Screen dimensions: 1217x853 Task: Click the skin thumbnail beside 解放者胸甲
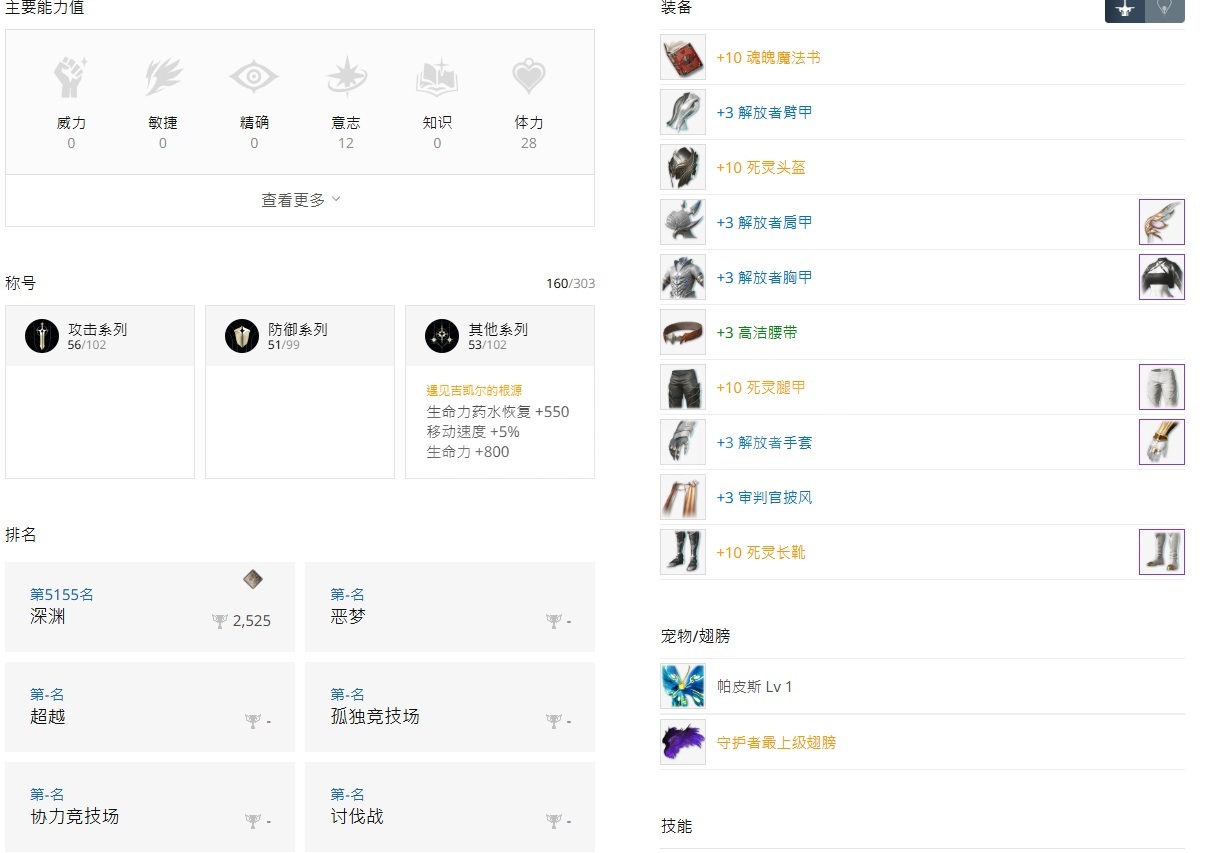coord(1162,277)
